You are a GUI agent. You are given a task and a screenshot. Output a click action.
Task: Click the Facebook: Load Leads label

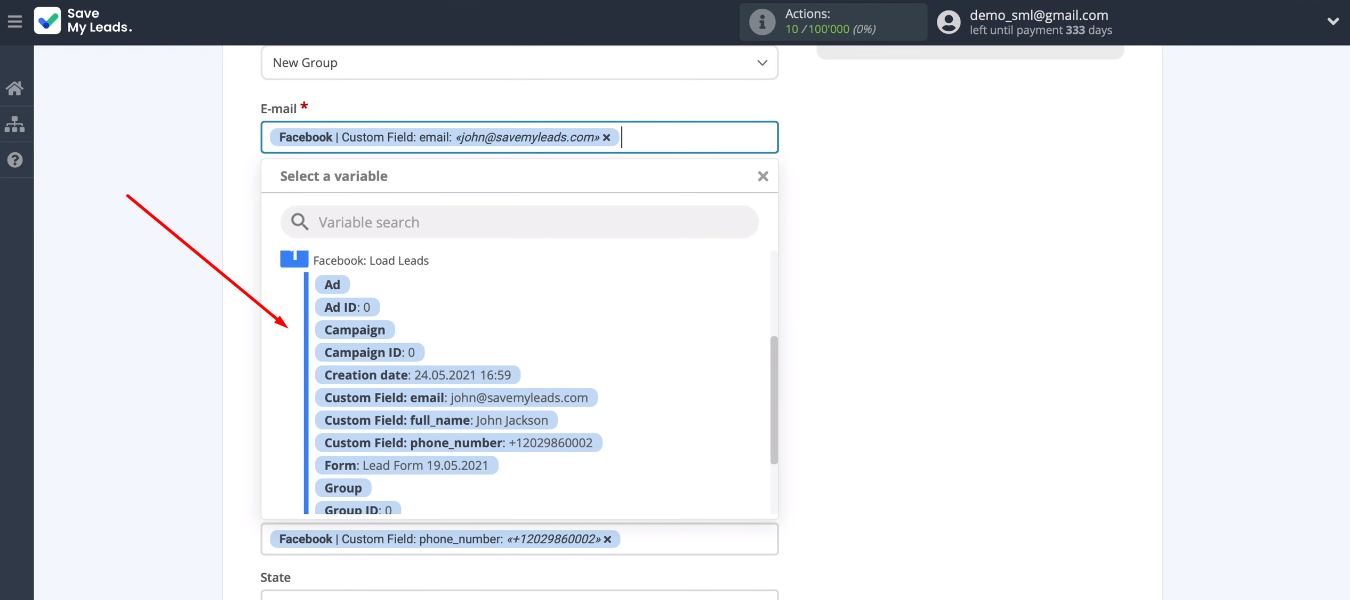click(371, 260)
